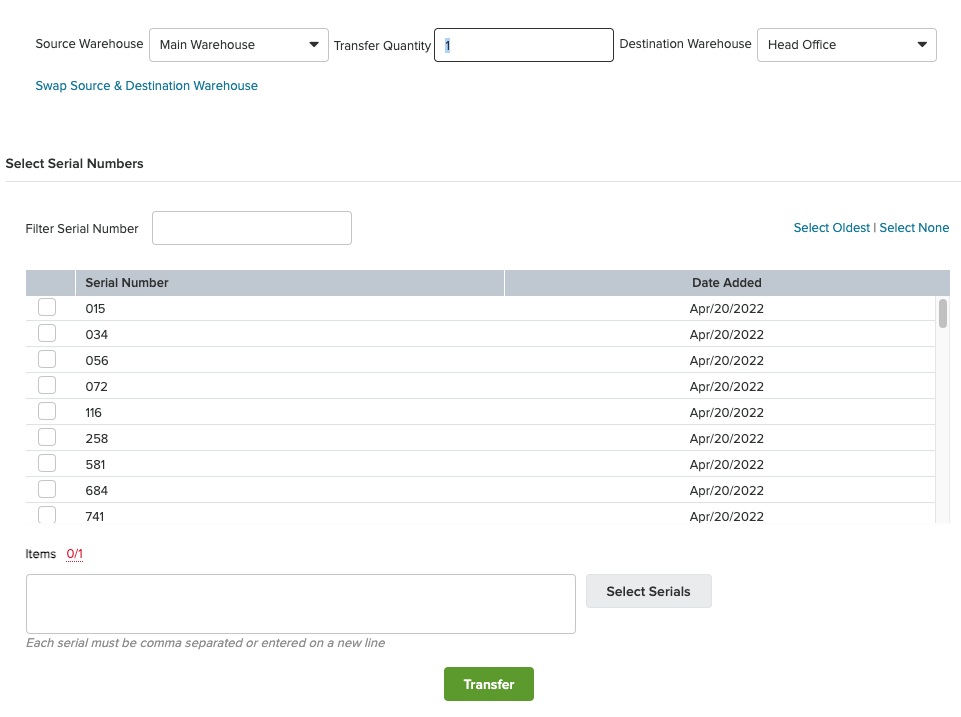Viewport: 961px width, 717px height.
Task: Click the Filter Serial Number box
Action: [252, 228]
